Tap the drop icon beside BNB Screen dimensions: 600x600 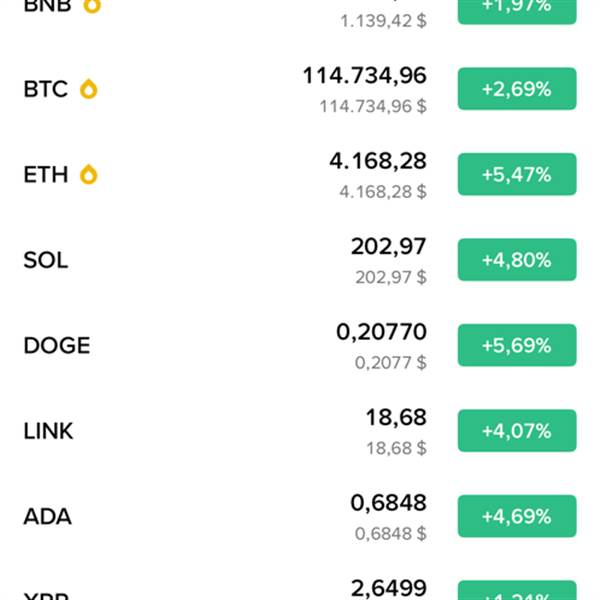[x=91, y=5]
